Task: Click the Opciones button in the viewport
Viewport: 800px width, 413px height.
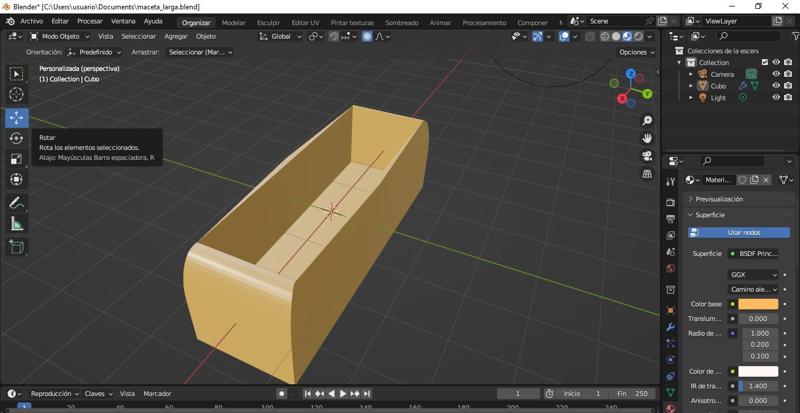Action: tap(636, 52)
